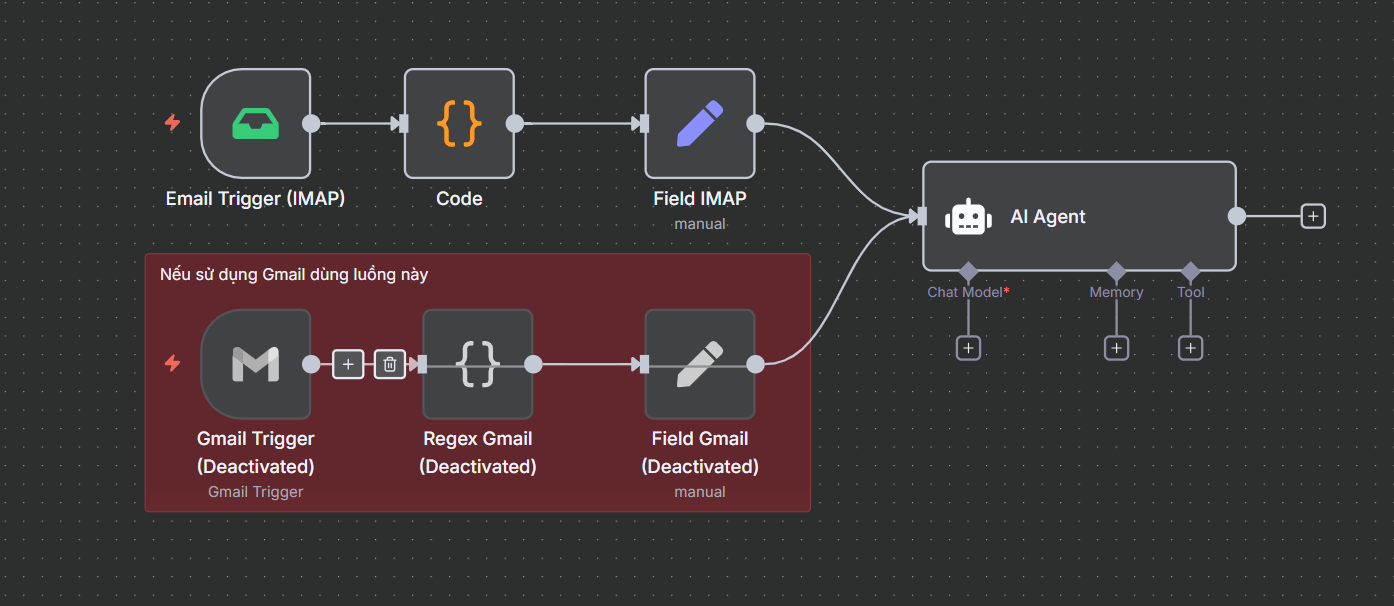
Task: Open the Field Gmail pencil node
Action: point(700,364)
